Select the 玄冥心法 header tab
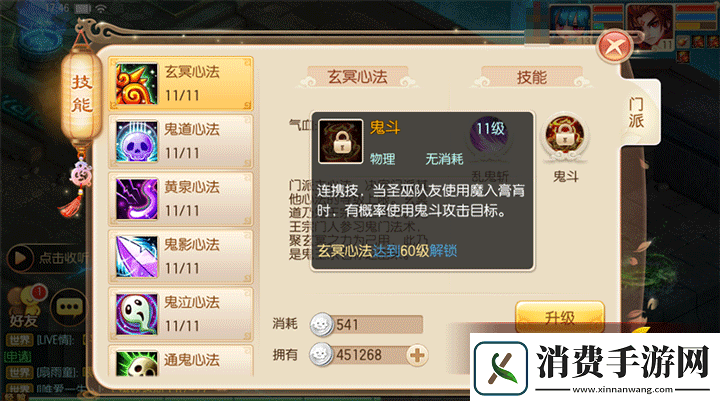This screenshot has height=401, width=720. tap(357, 77)
